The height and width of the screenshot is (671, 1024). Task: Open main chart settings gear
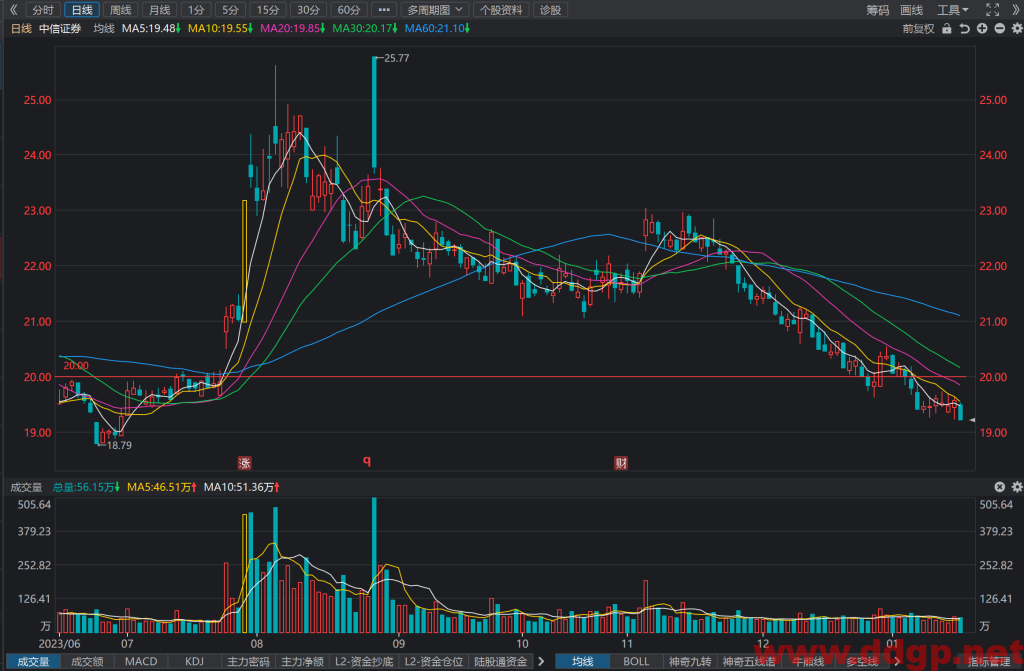pos(1017,29)
